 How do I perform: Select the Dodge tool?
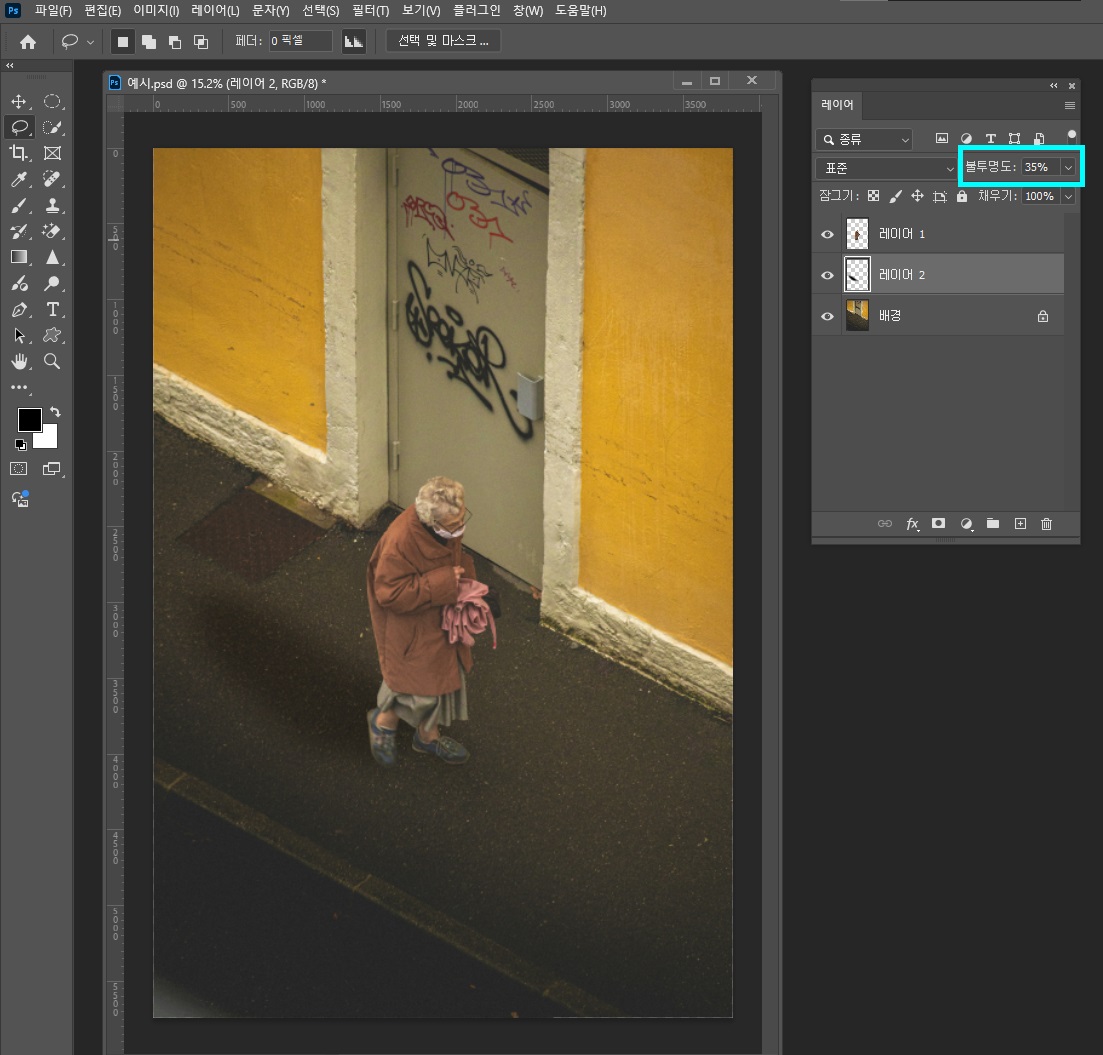click(x=52, y=283)
